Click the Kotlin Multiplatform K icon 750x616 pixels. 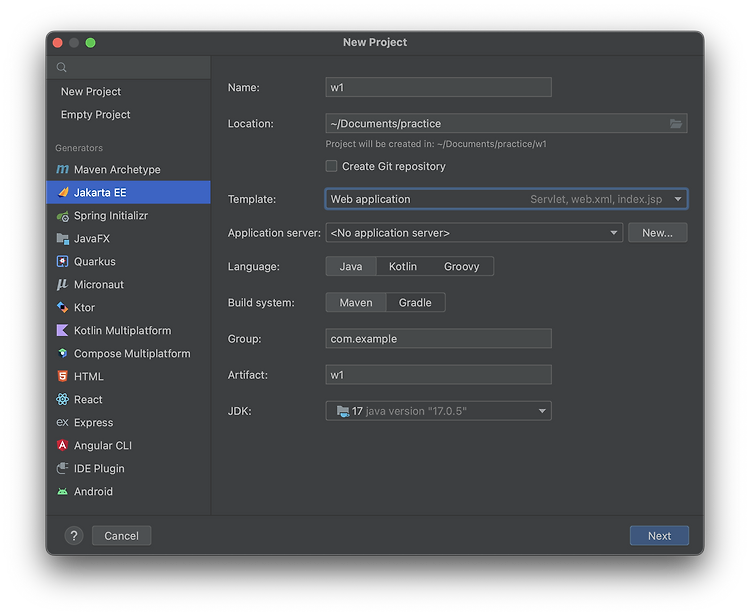(63, 330)
